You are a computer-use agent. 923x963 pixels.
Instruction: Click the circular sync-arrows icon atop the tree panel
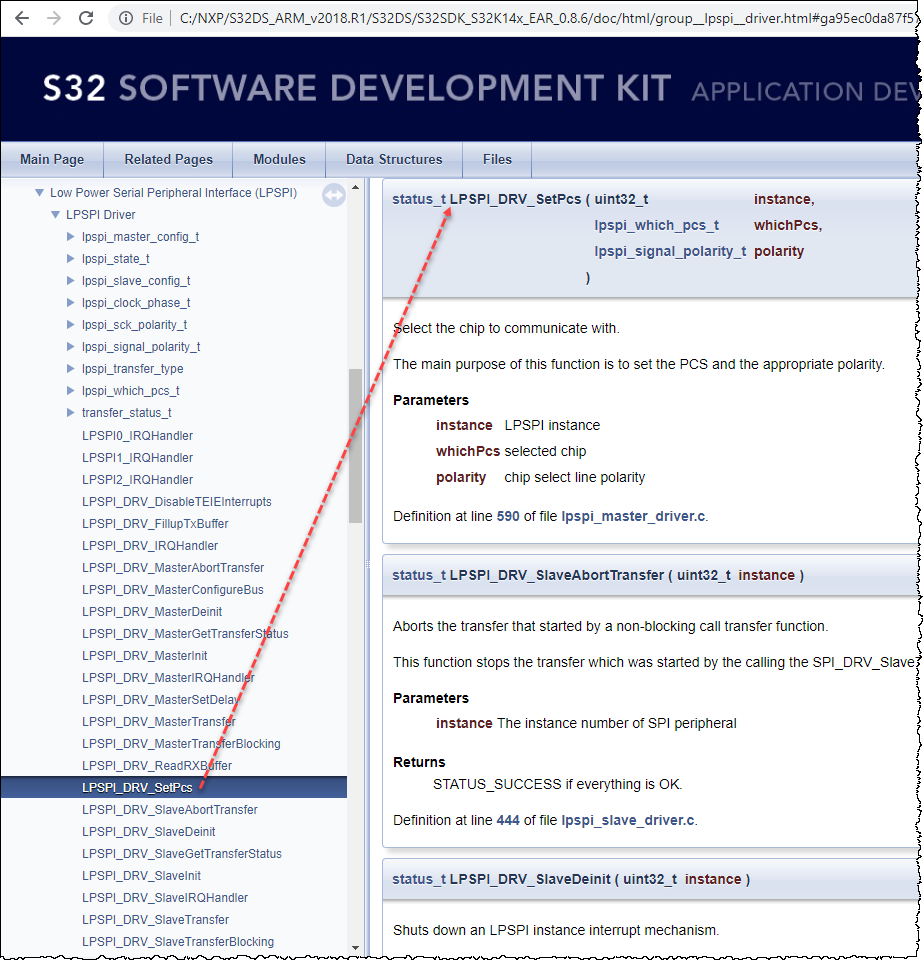333,195
